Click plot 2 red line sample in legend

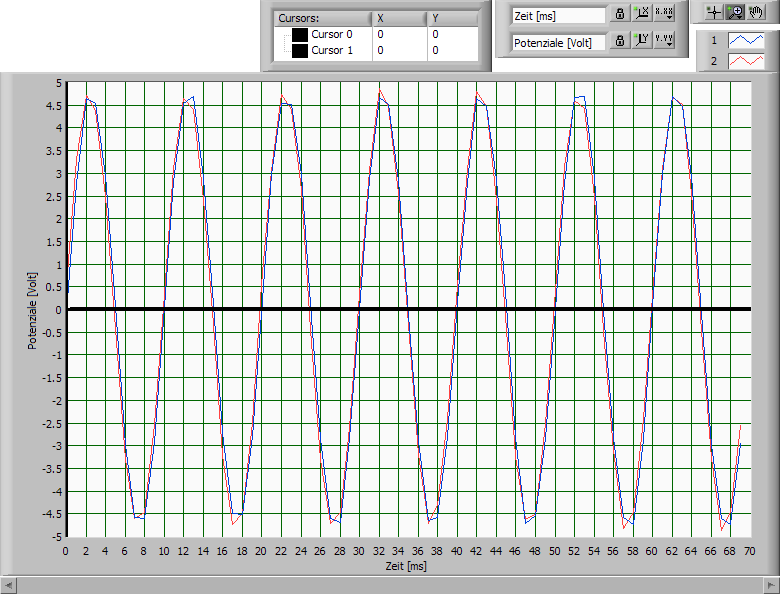(746, 61)
